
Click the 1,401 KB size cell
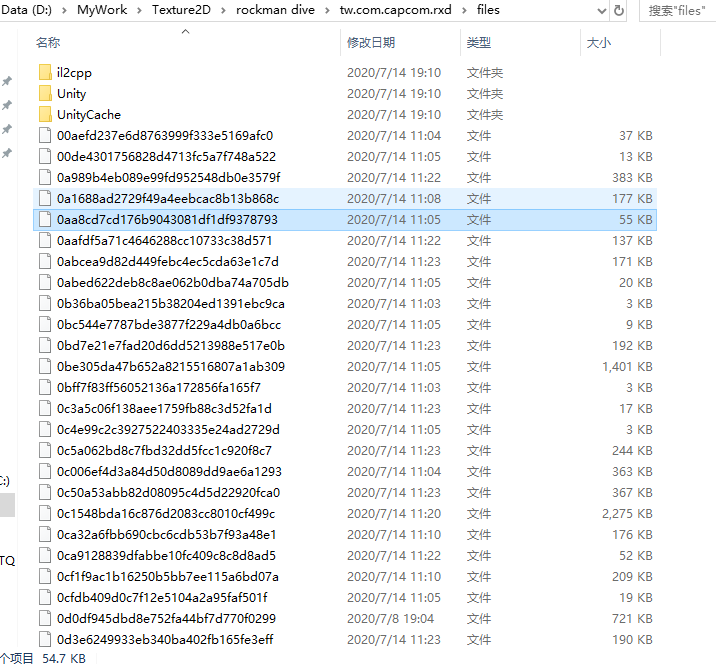(x=627, y=366)
